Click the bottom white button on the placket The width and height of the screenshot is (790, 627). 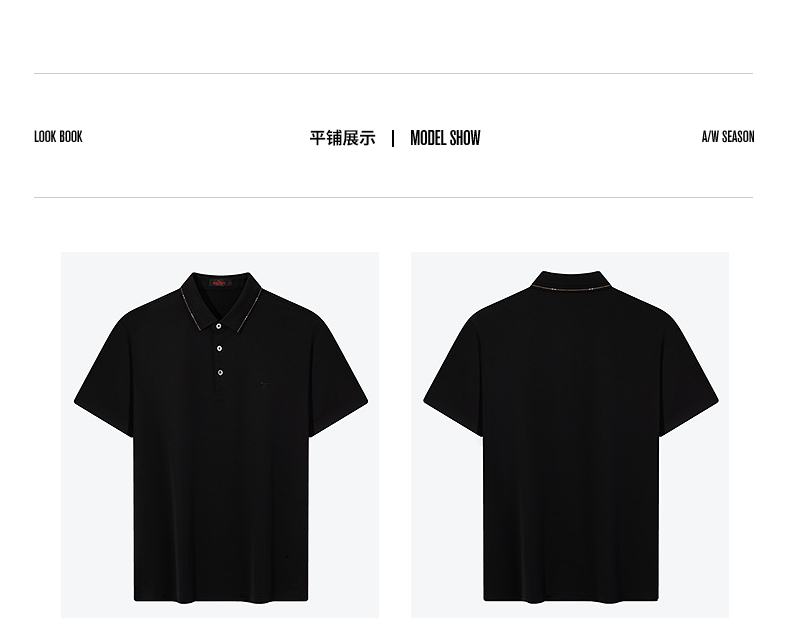[x=220, y=372]
